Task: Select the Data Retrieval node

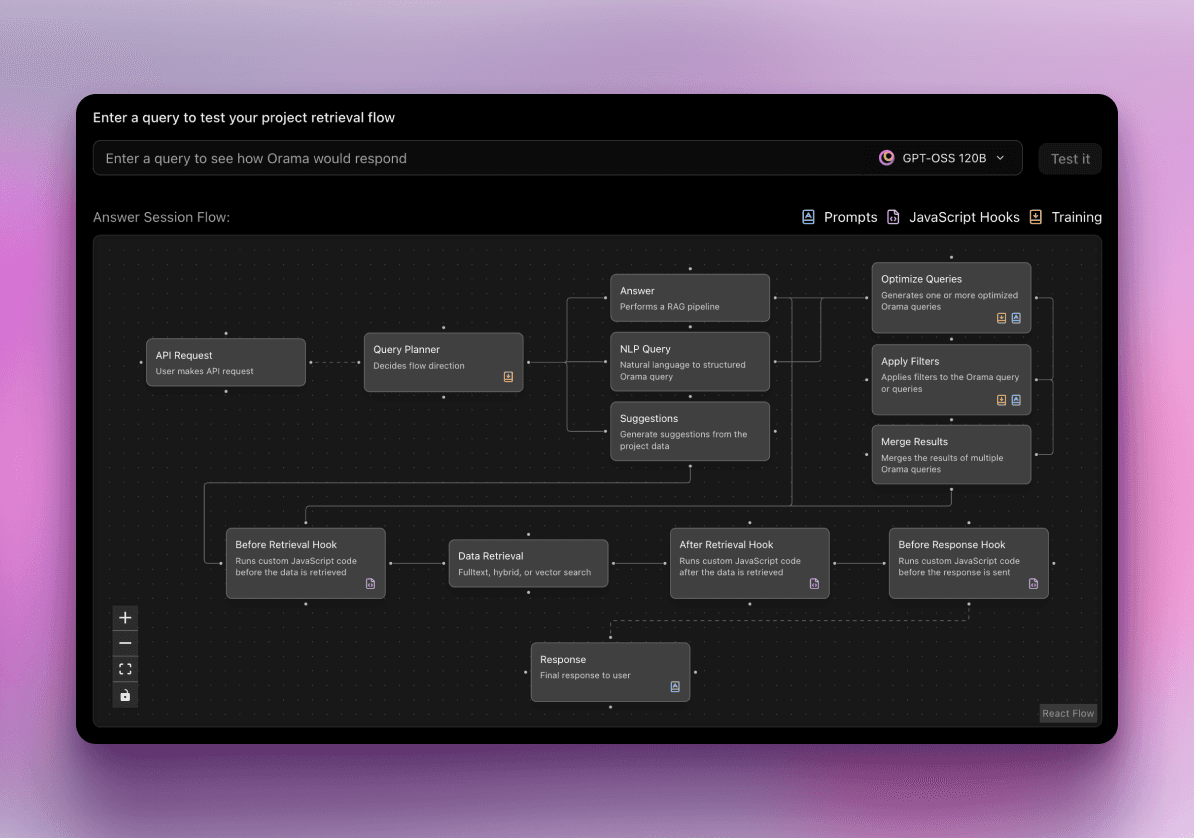Action: 528,564
